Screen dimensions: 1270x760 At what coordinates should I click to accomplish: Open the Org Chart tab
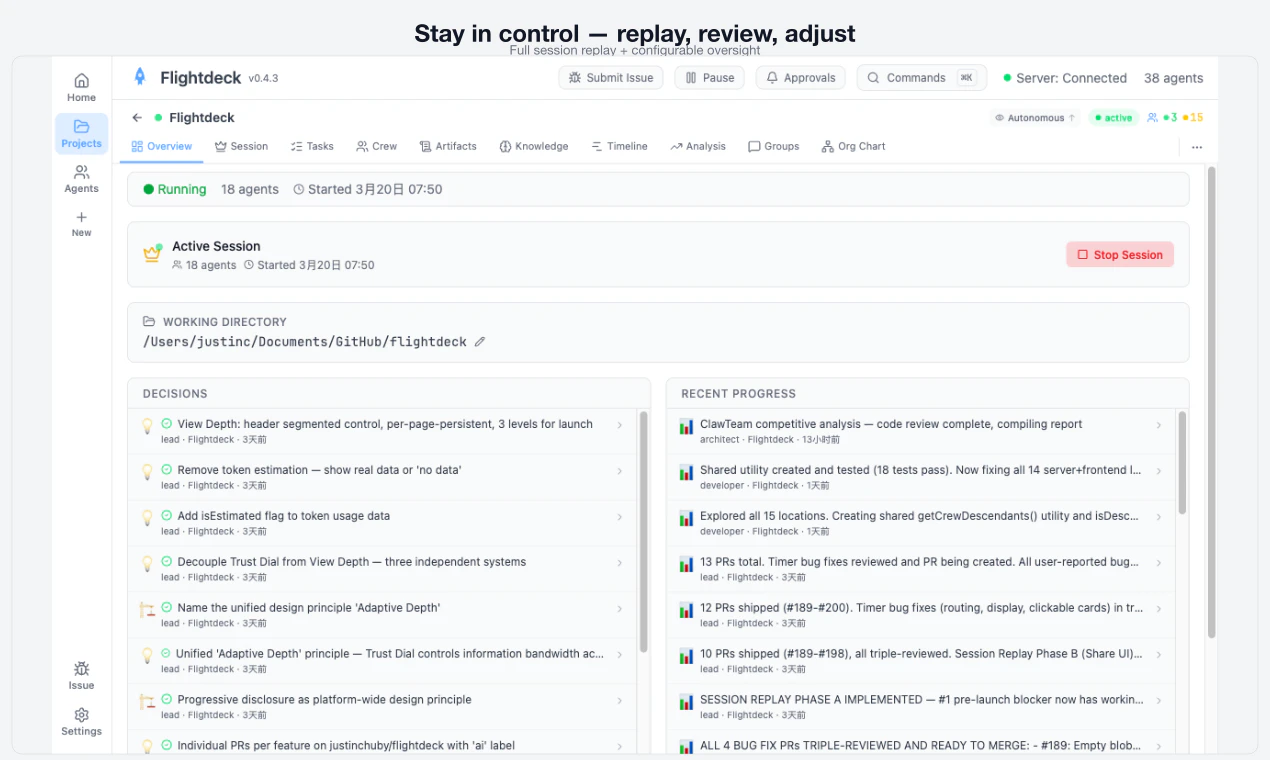854,146
